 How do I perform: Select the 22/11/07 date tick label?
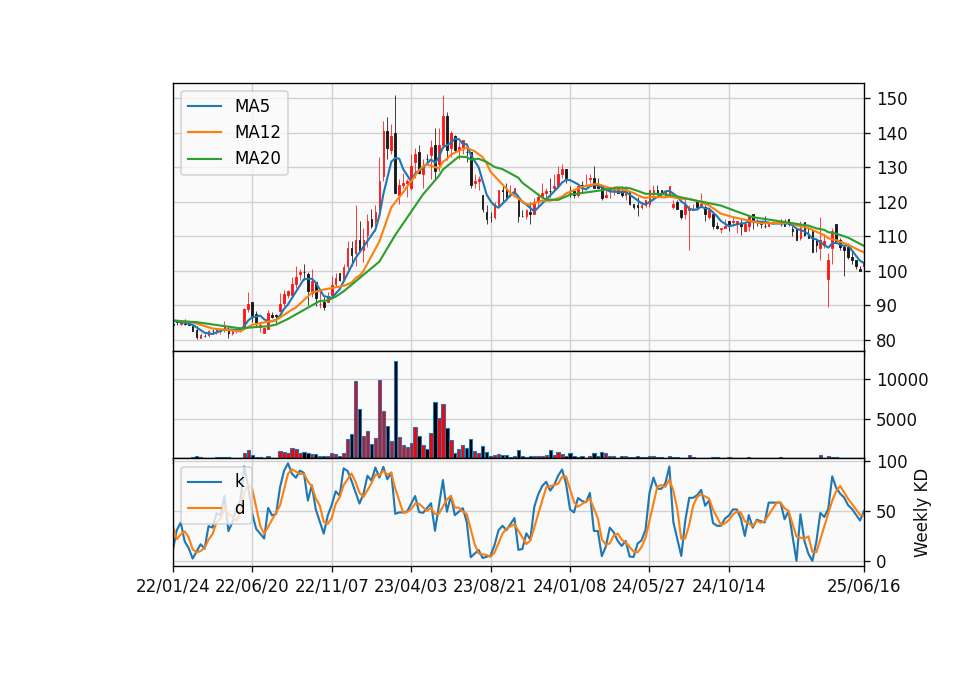pyautogui.click(x=332, y=586)
